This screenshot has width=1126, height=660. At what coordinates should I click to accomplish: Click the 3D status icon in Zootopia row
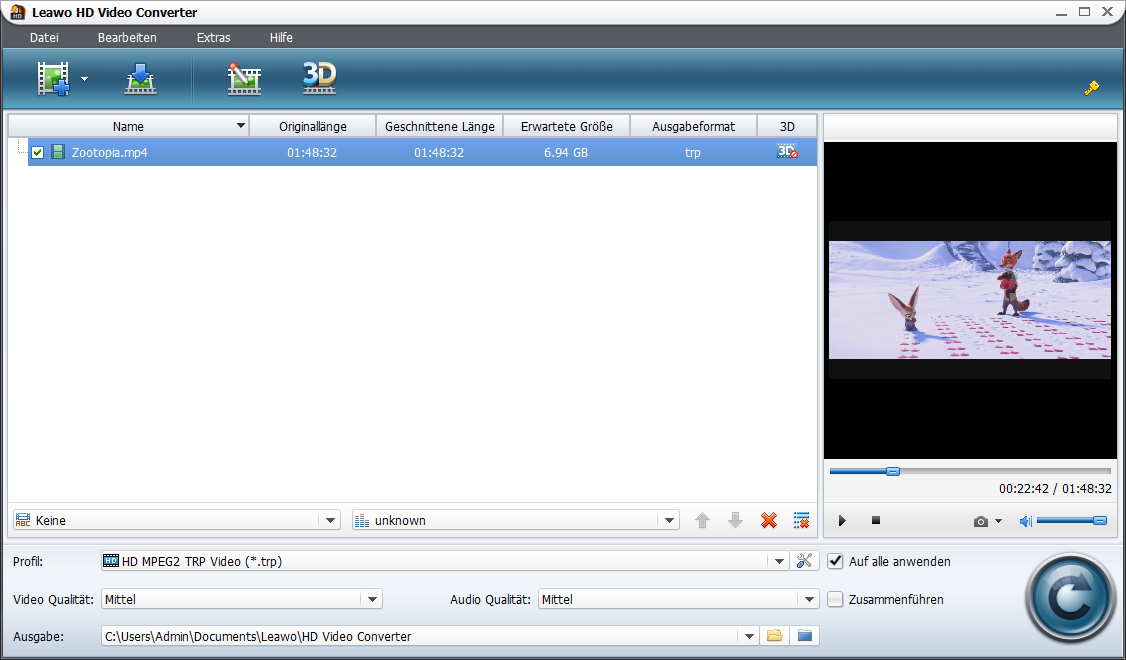coord(787,152)
